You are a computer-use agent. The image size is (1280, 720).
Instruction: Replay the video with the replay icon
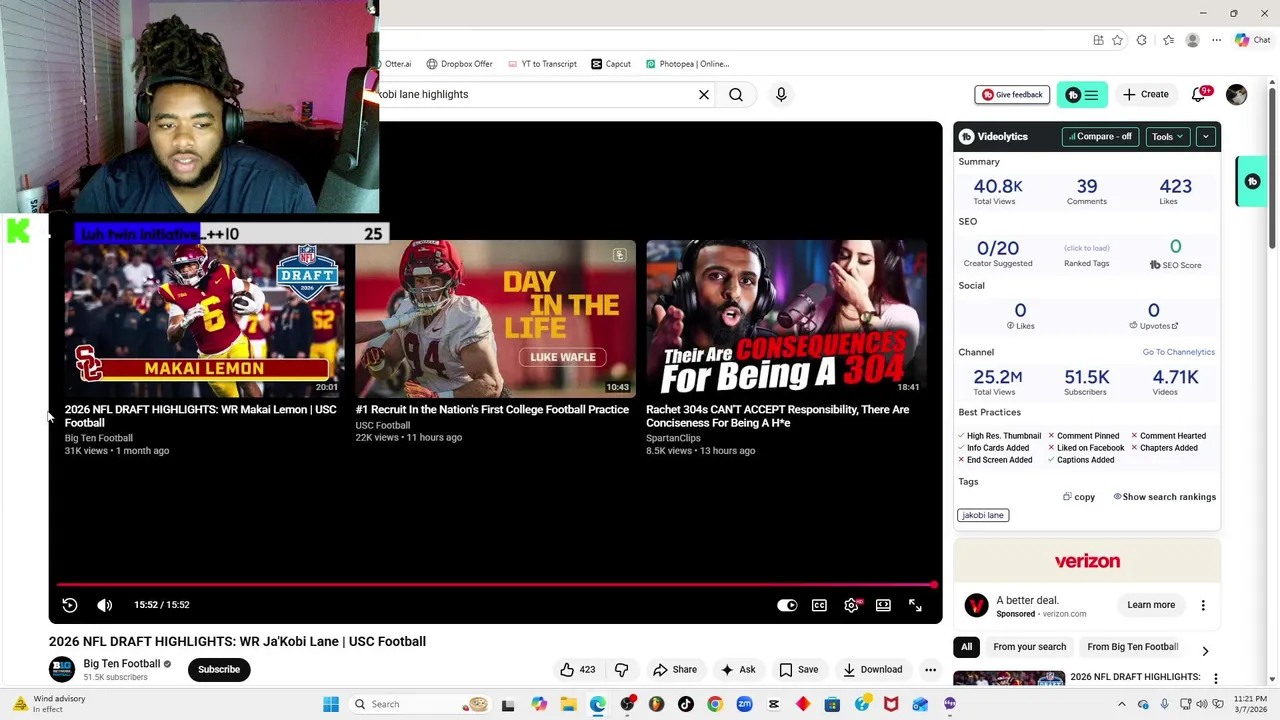pyautogui.click(x=70, y=605)
